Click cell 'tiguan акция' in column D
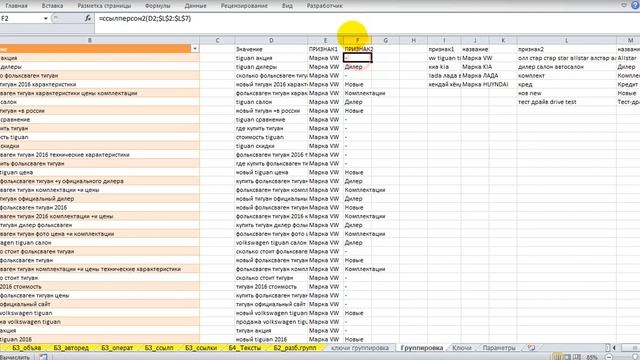 tap(271, 58)
